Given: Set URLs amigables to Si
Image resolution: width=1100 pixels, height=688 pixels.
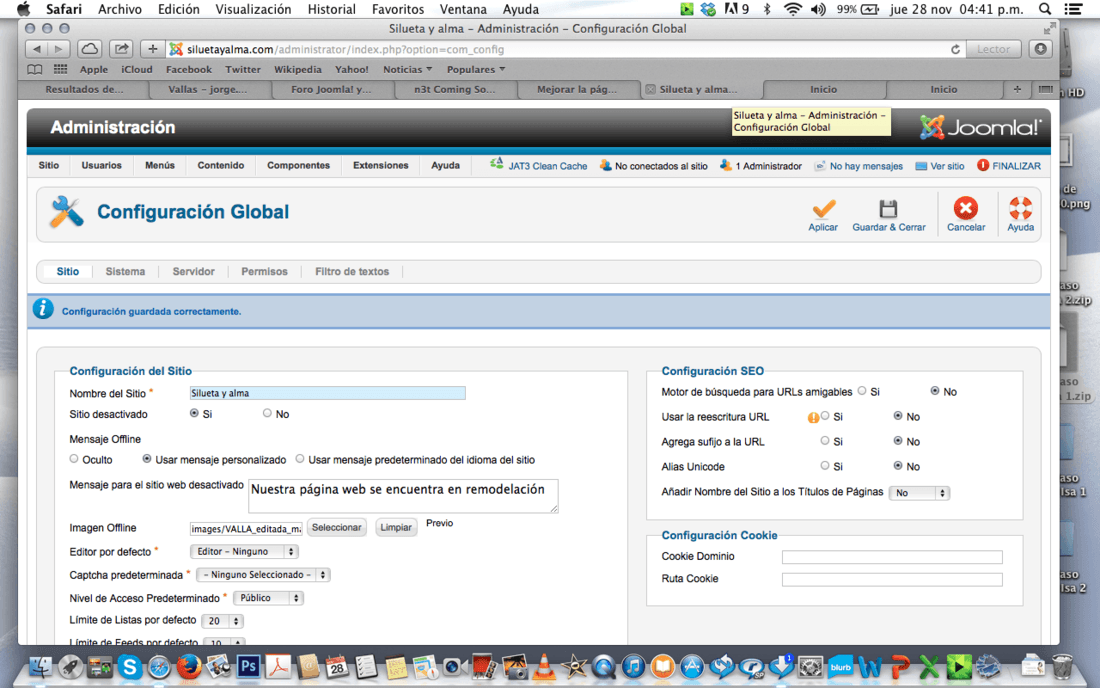Looking at the screenshot, I should pos(861,391).
